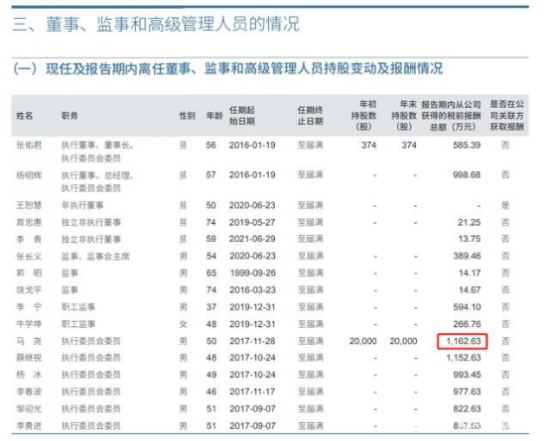Select the name 杨明辉

pyautogui.click(x=29, y=175)
